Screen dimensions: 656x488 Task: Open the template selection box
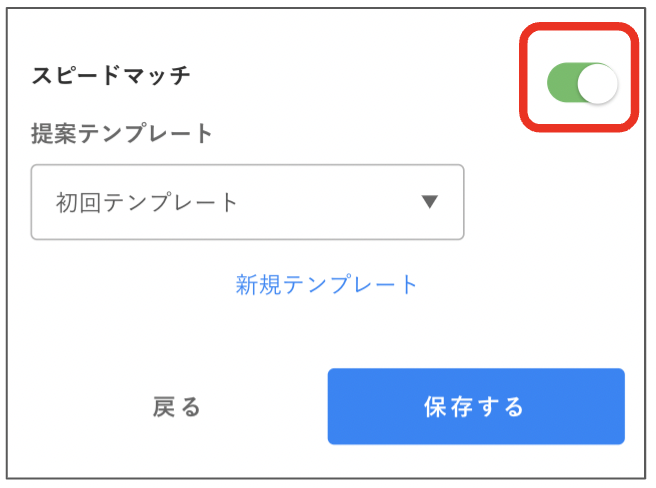click(x=247, y=202)
